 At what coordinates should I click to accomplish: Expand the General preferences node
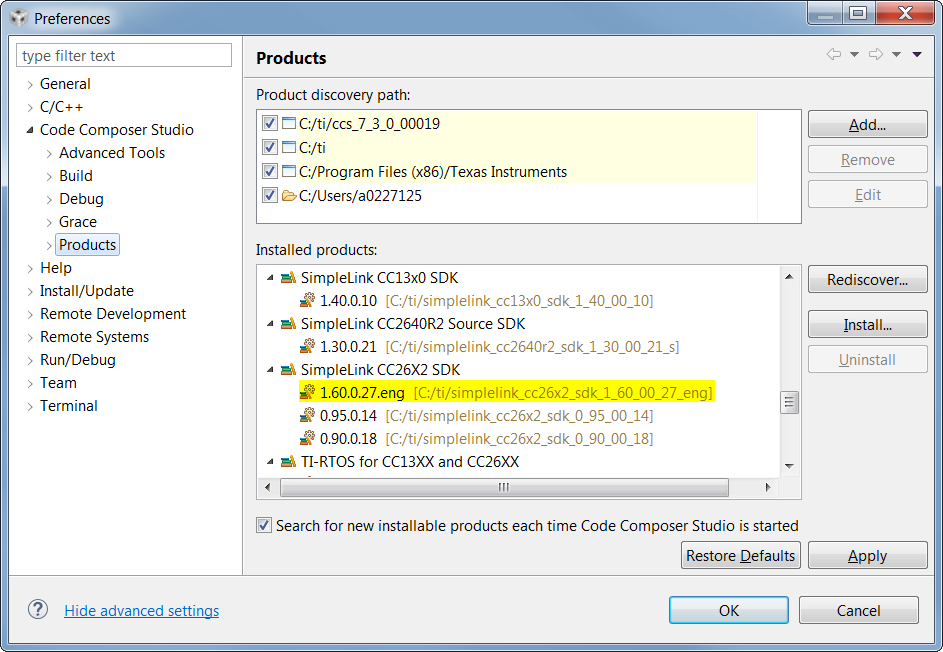(30, 85)
